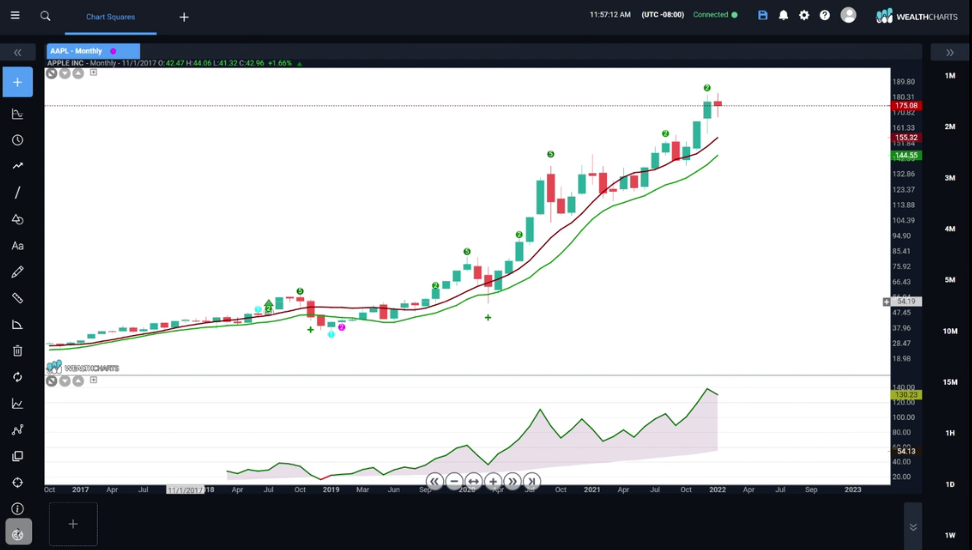Select the pencil freehand tool
The width and height of the screenshot is (972, 550).
[x=17, y=272]
